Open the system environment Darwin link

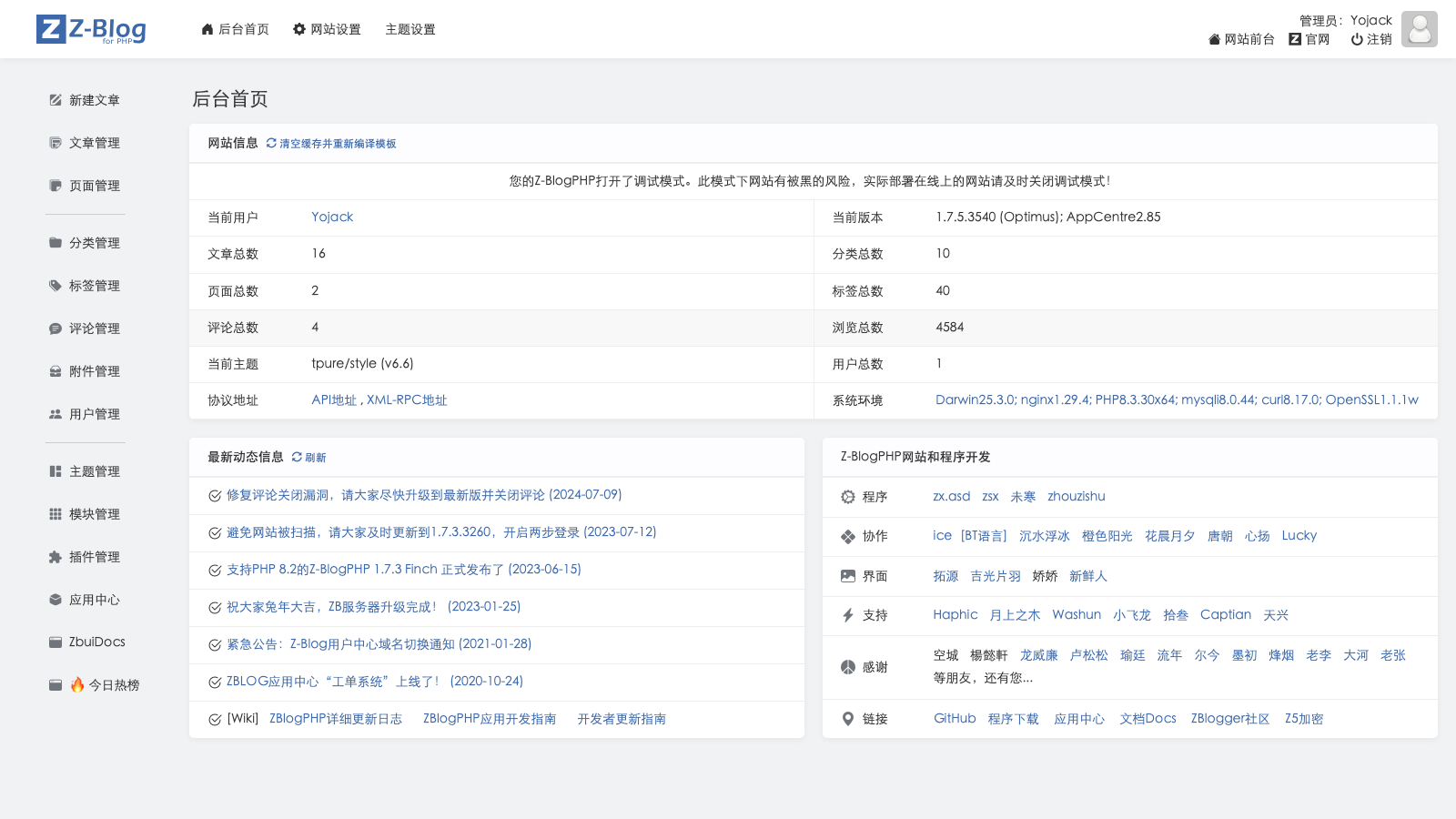1177,399
